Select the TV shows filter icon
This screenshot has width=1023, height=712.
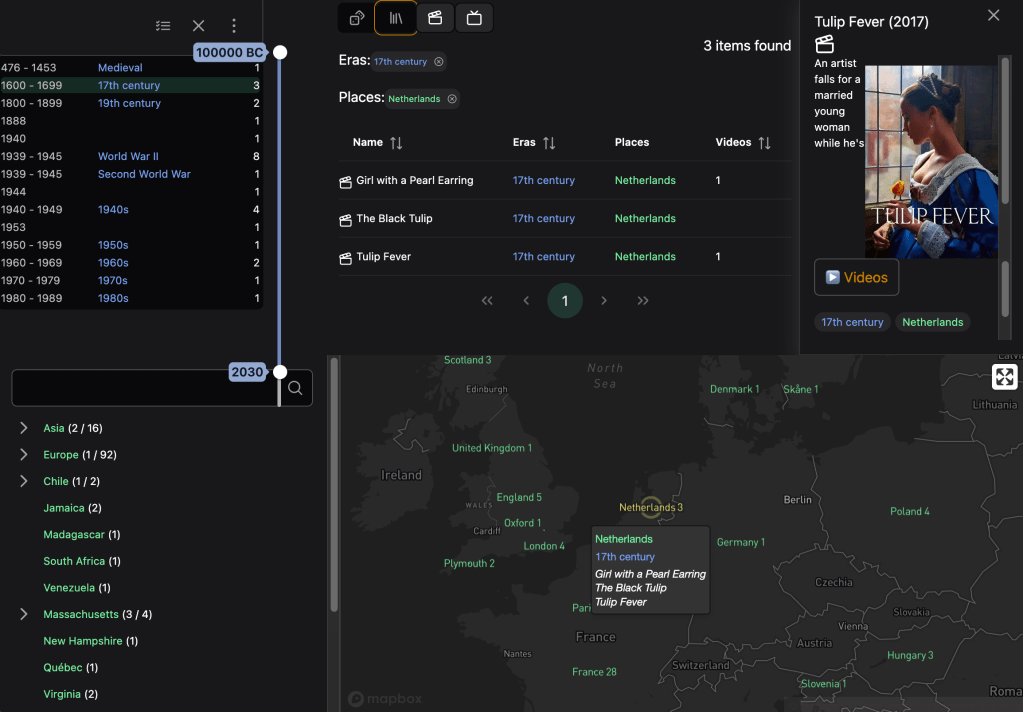(x=474, y=18)
